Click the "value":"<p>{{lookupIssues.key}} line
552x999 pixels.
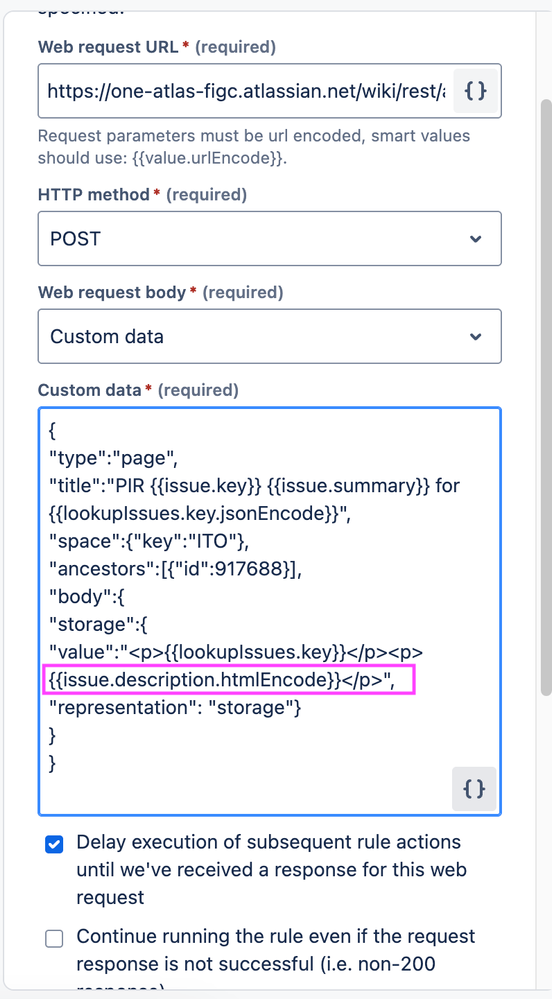236,652
